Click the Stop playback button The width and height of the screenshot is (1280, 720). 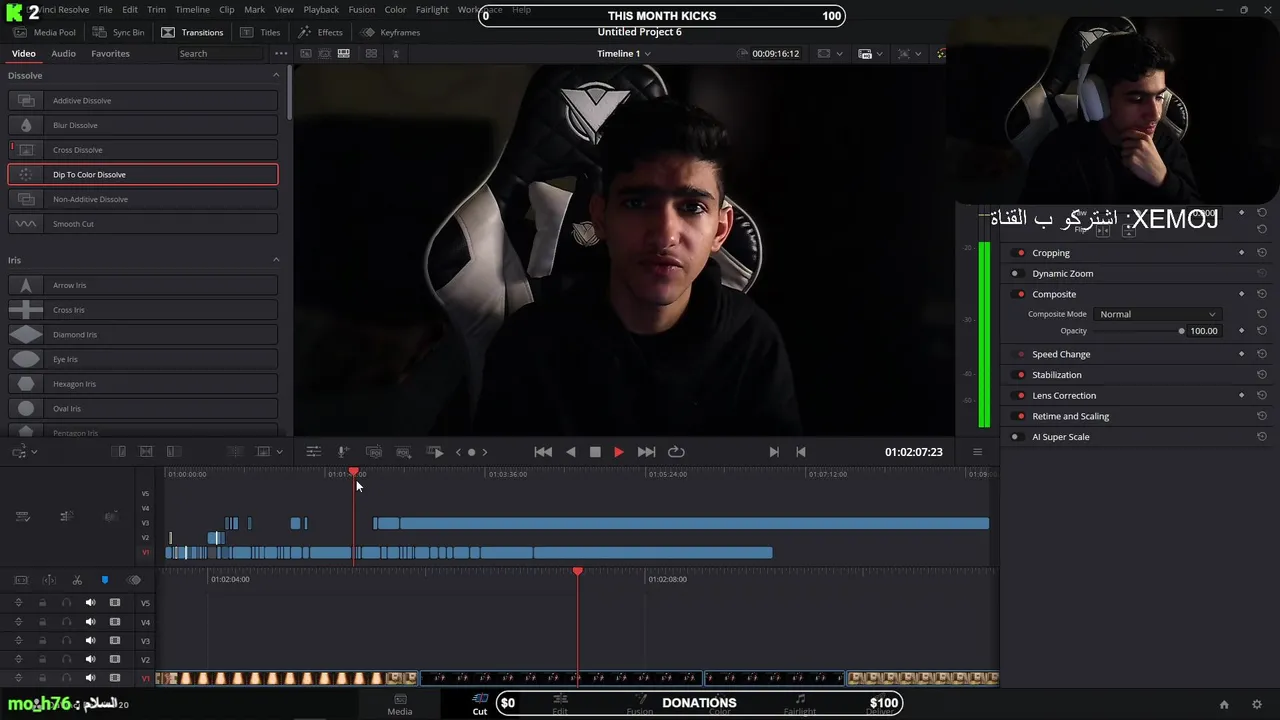(x=595, y=452)
